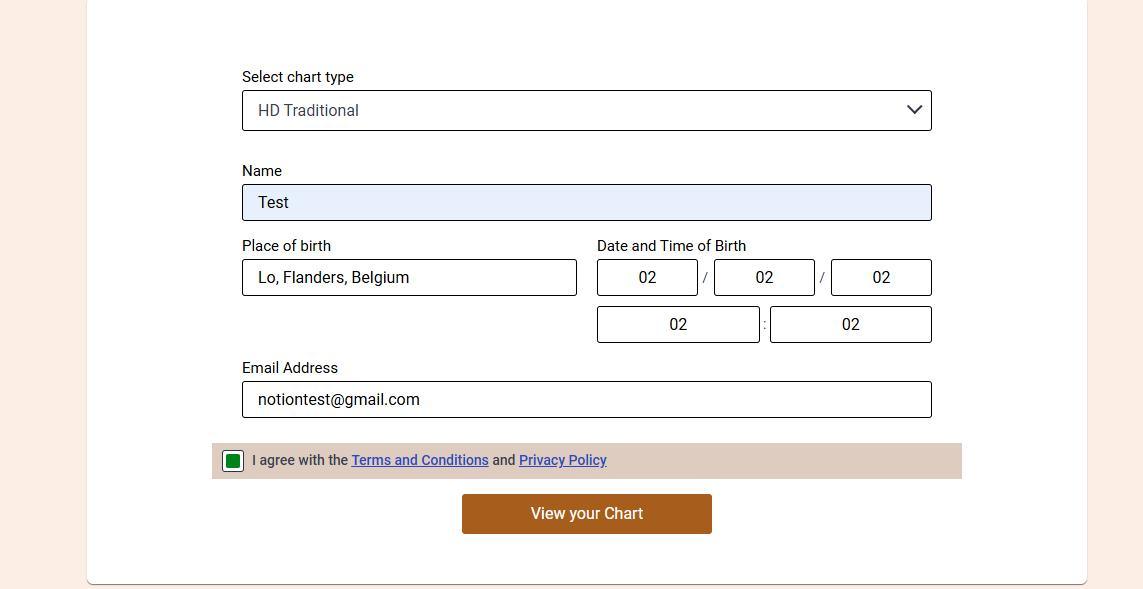Focus the hour box left of the colon

[678, 325]
